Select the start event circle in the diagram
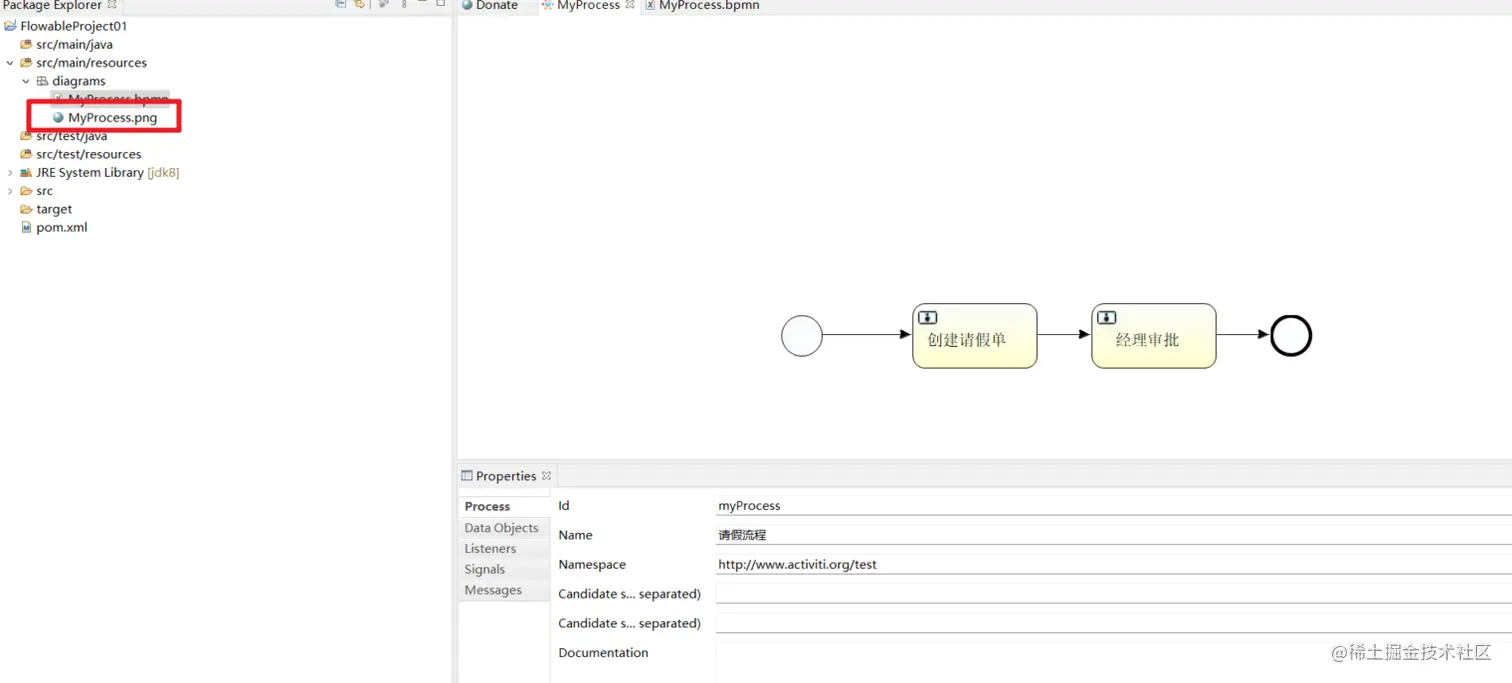 [801, 336]
